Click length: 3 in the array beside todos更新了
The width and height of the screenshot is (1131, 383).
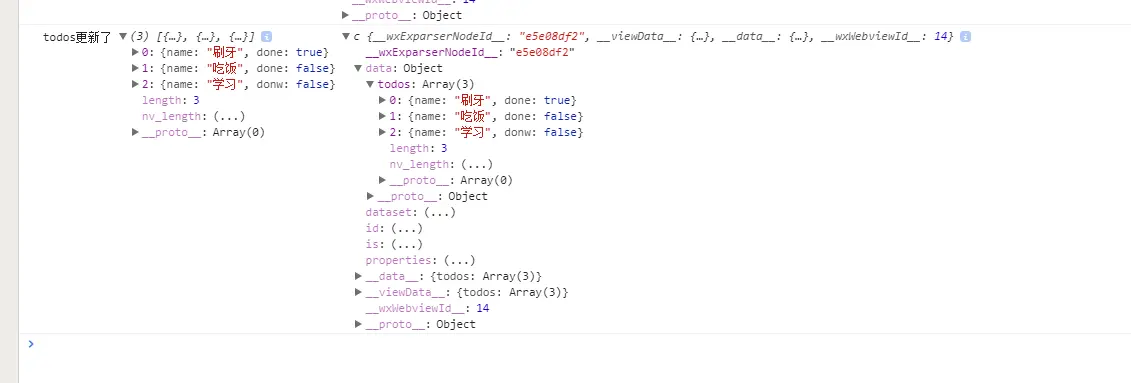[x=170, y=100]
